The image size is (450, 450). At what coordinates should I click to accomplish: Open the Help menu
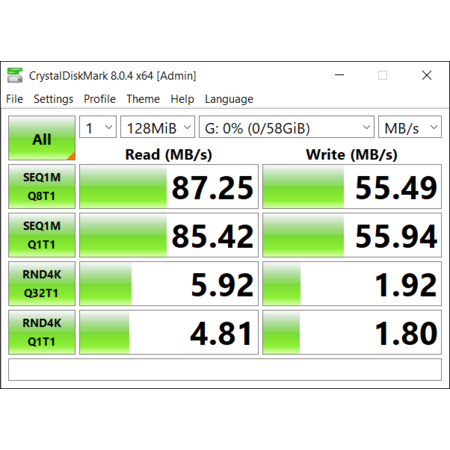(182, 99)
